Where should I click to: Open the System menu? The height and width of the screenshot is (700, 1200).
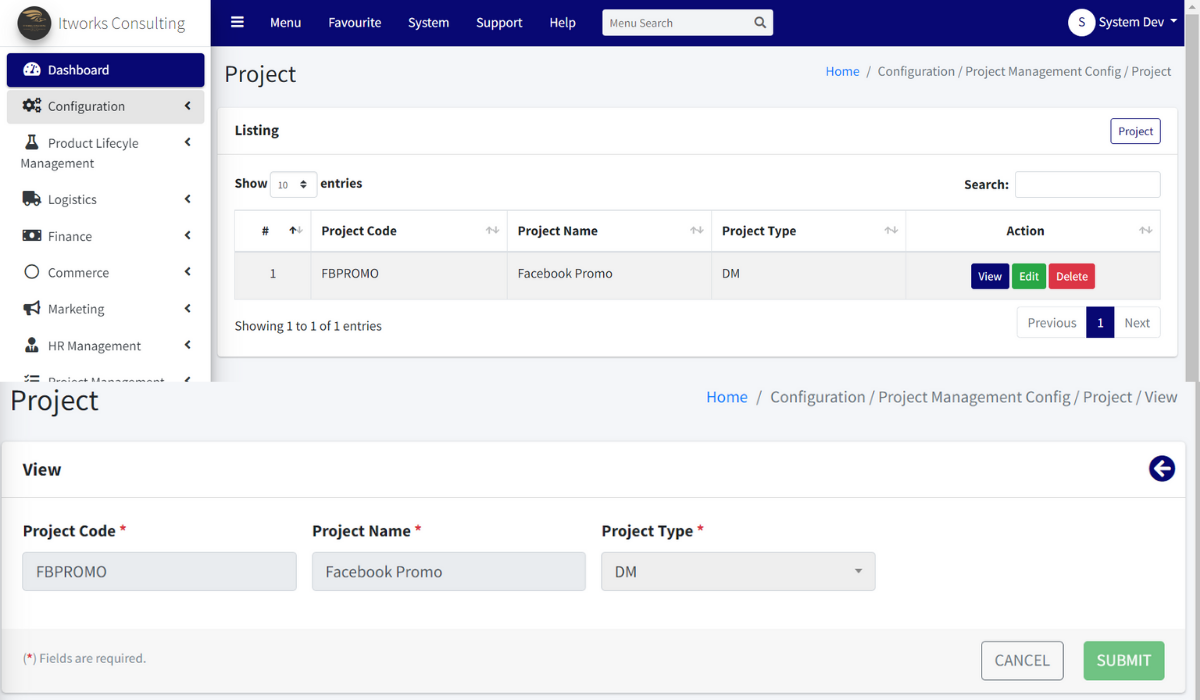[428, 22]
